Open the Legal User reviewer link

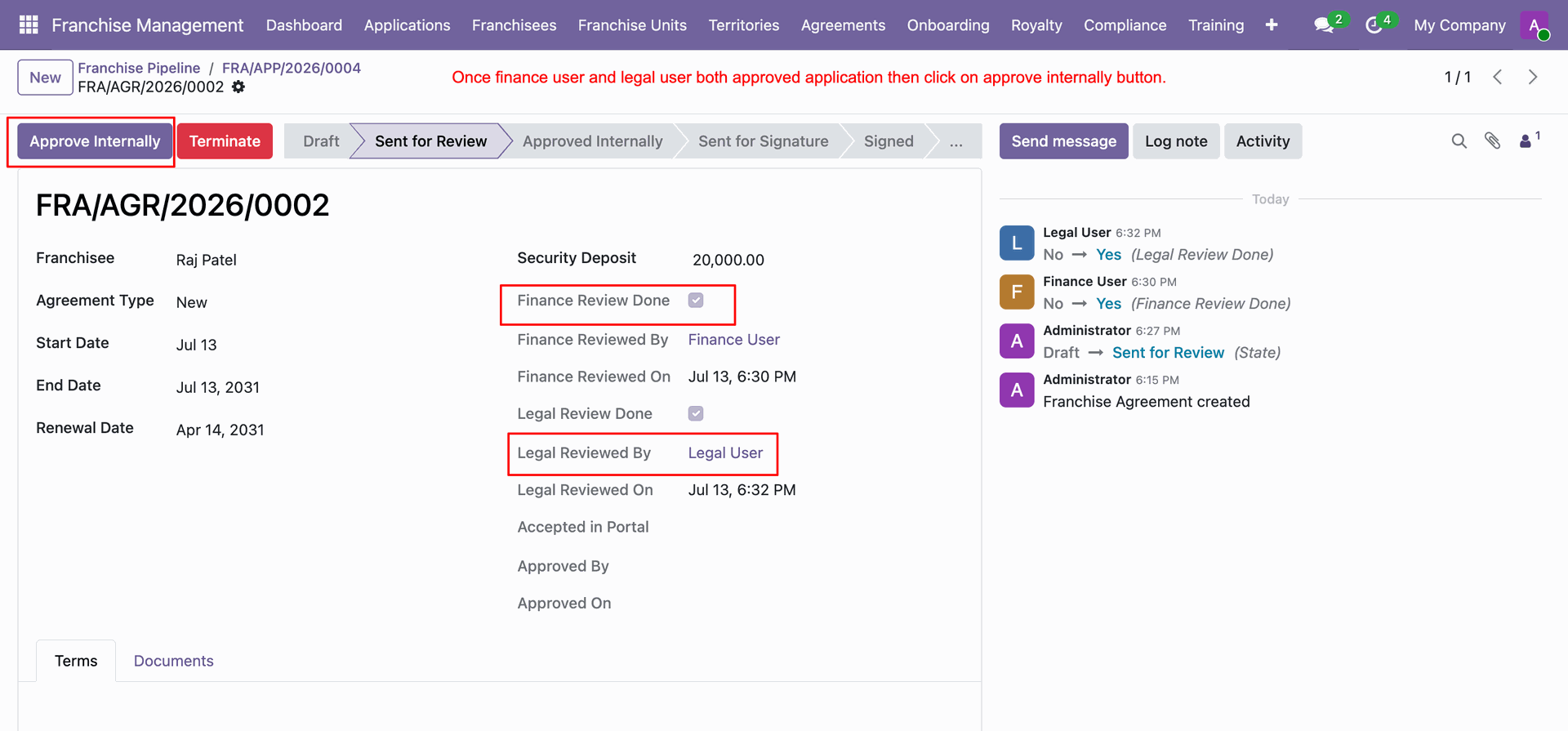coord(725,453)
